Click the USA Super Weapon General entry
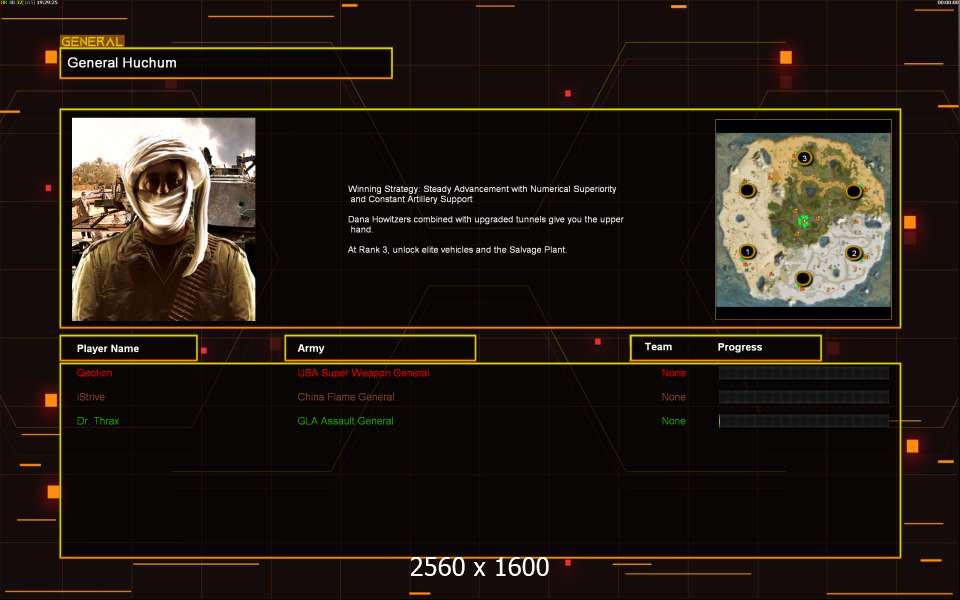This screenshot has width=960, height=600. click(x=363, y=373)
